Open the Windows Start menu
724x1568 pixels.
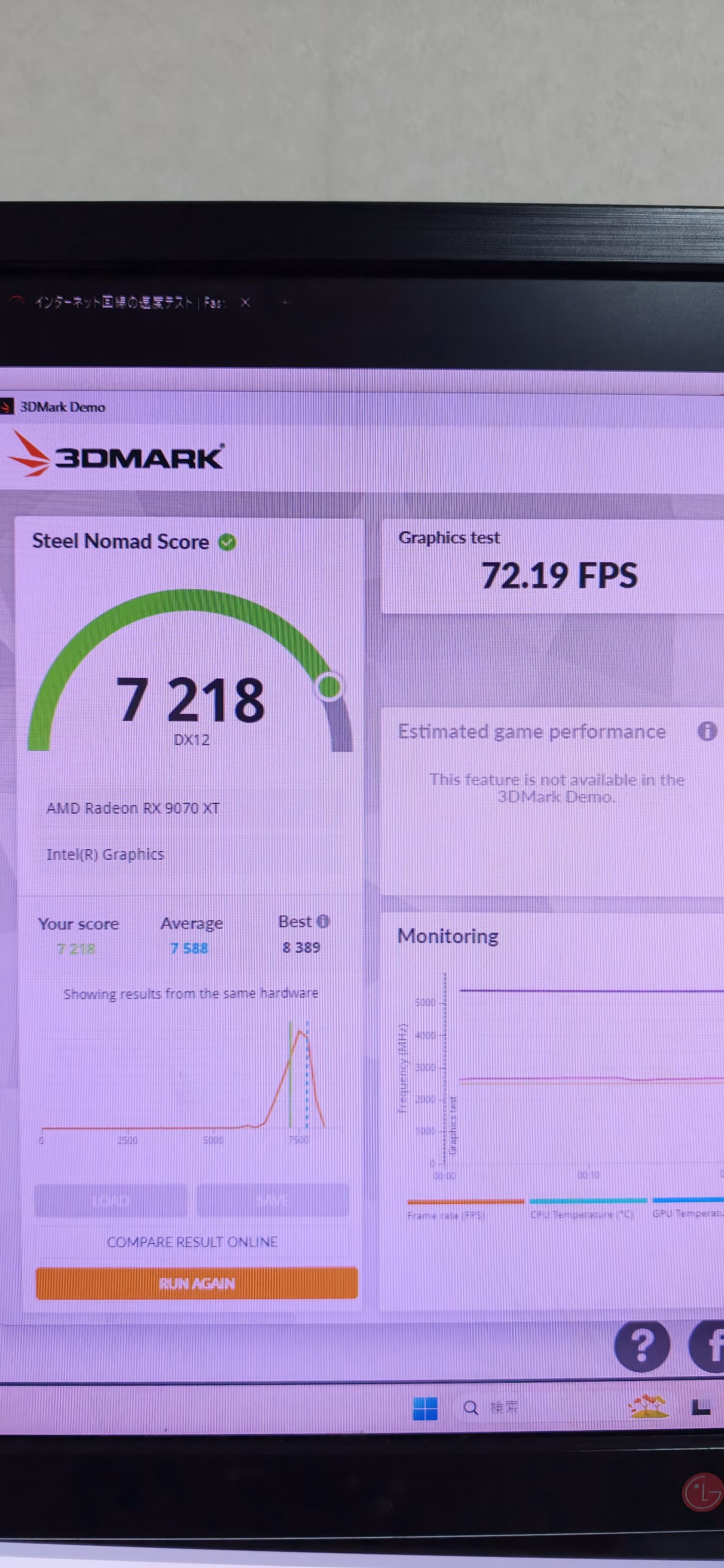[425, 1408]
